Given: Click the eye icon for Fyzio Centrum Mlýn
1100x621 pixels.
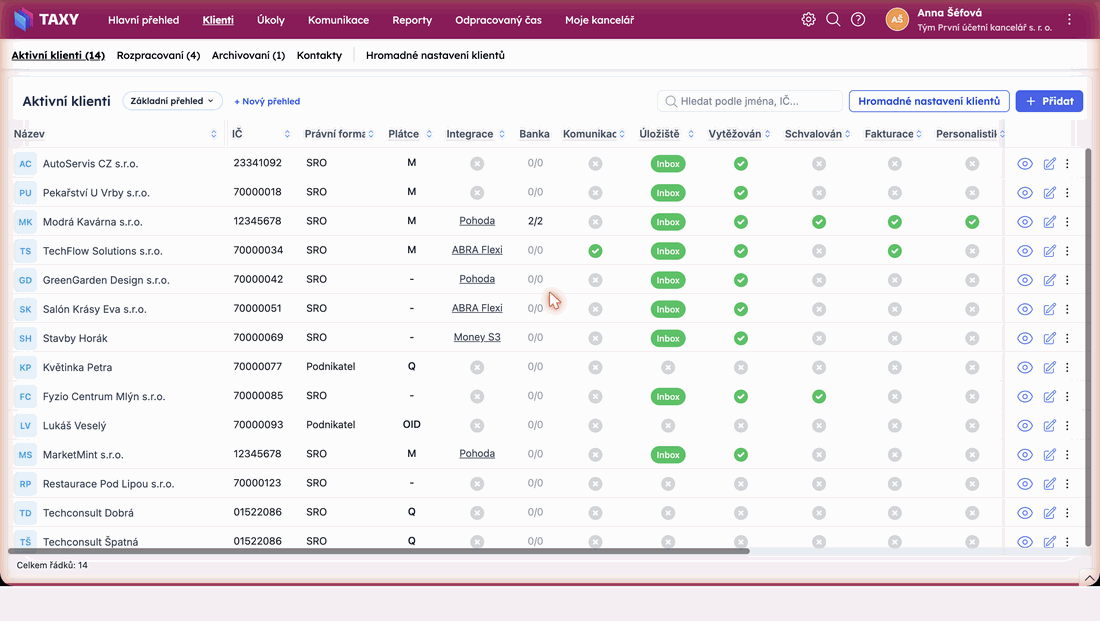Looking at the screenshot, I should [x=1025, y=396].
